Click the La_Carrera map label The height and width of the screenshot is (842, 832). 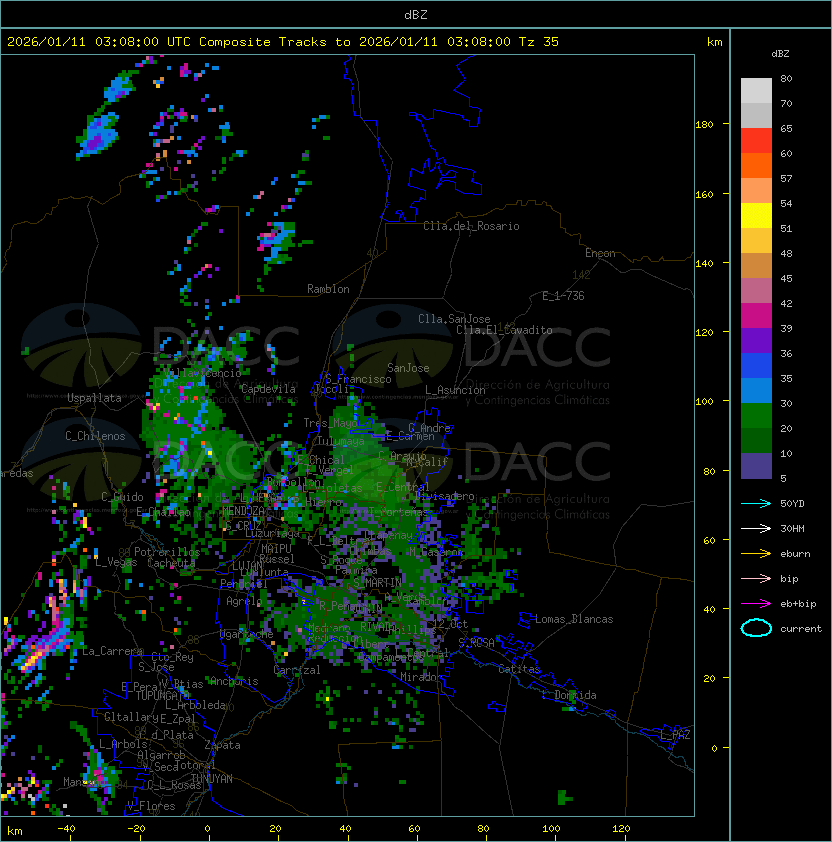point(112,651)
